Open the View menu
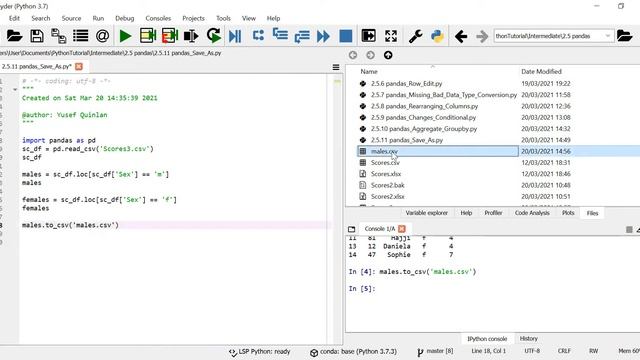This screenshot has width=640, height=360. click(x=249, y=18)
